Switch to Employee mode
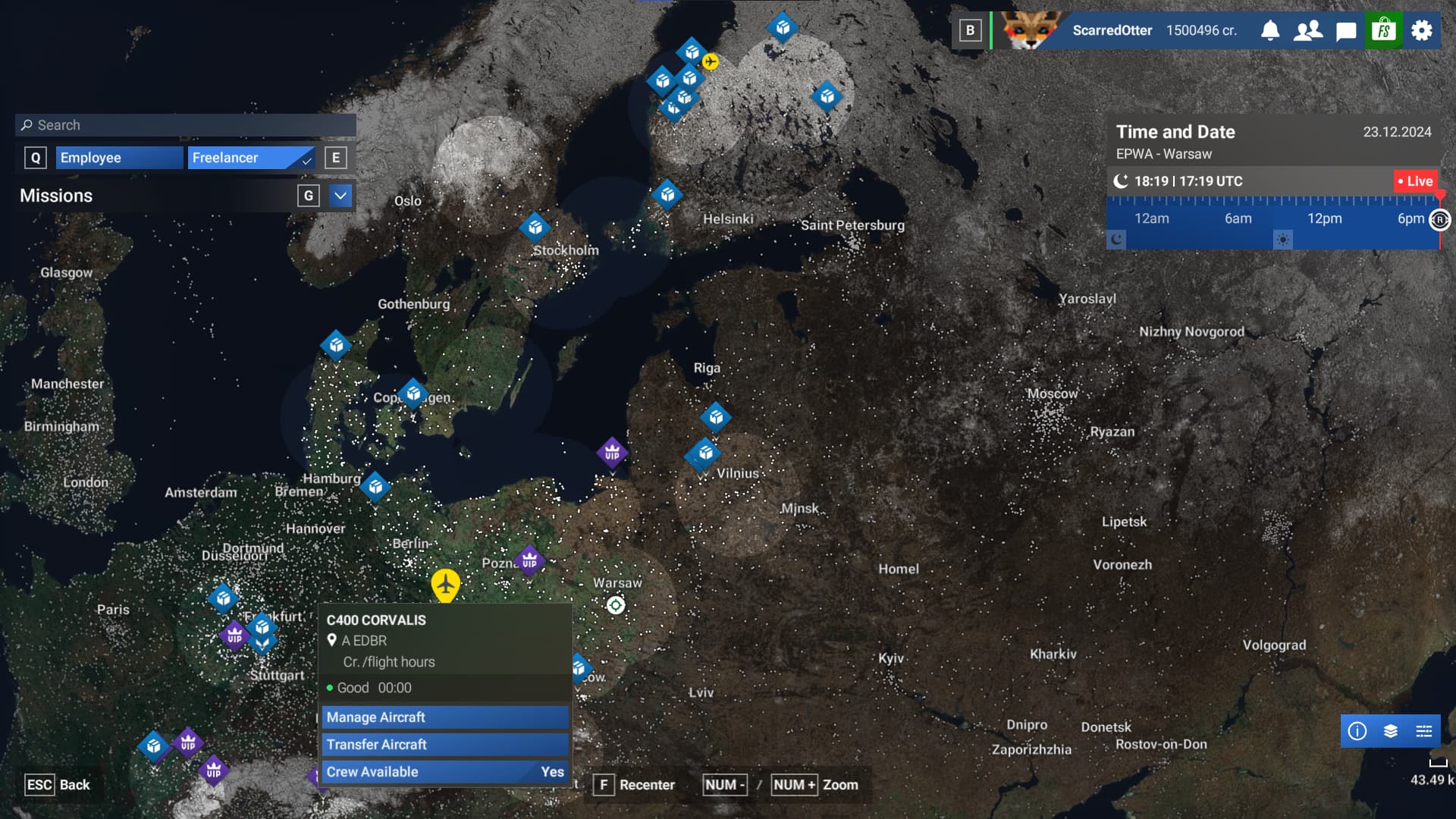 (x=119, y=158)
